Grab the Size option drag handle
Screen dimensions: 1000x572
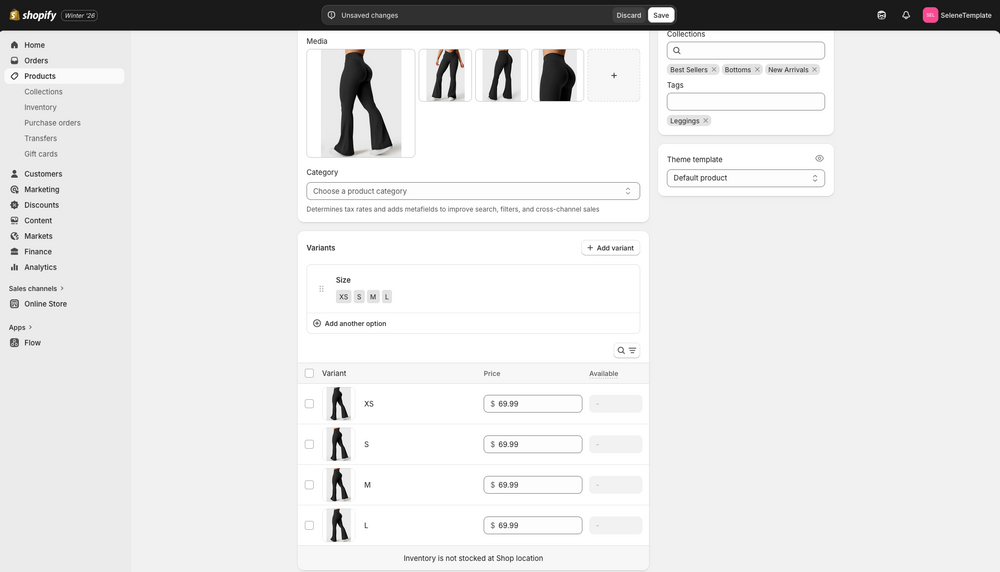click(x=321, y=289)
